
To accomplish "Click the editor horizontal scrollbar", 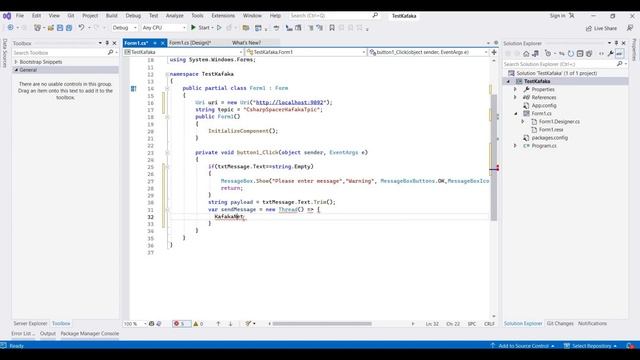I will tap(322, 324).
